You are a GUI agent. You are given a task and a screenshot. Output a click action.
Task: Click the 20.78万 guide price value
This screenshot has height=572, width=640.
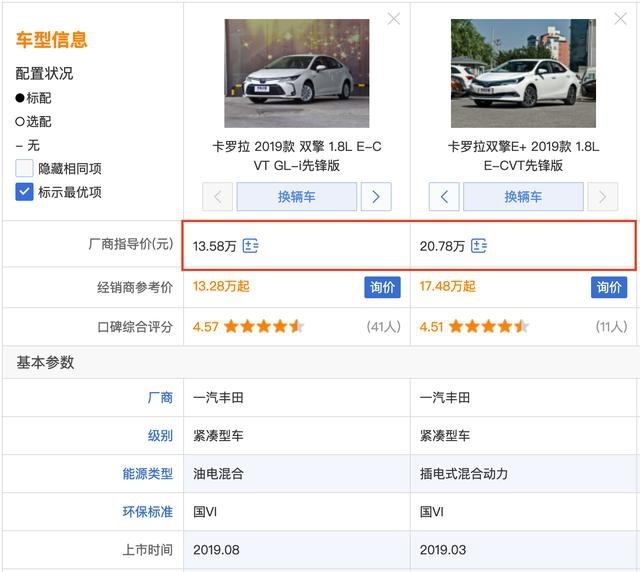click(x=442, y=246)
